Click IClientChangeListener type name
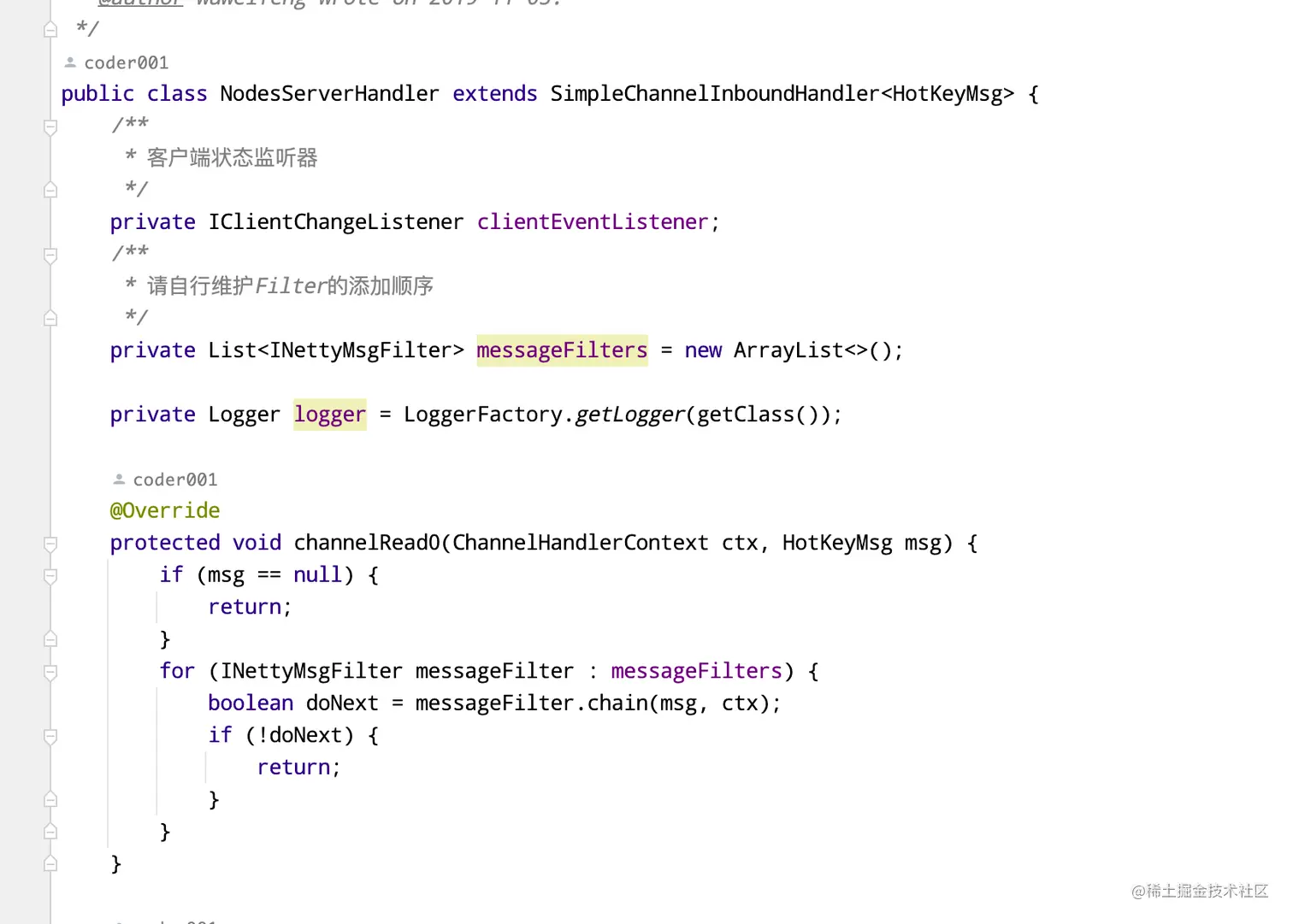Screen dimensions: 1293x924 point(335,221)
